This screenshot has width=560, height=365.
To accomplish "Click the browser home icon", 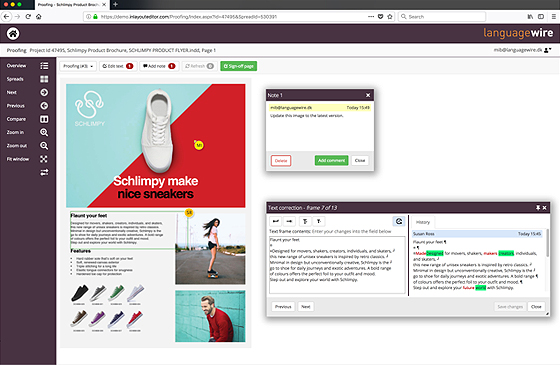I will (x=39, y=16).
